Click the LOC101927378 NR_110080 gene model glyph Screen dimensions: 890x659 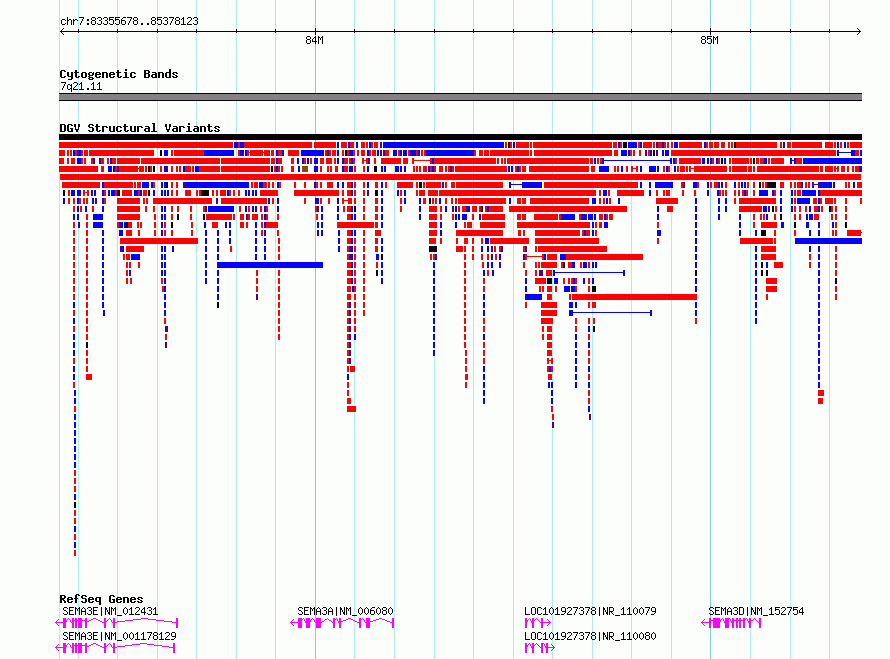pos(540,648)
